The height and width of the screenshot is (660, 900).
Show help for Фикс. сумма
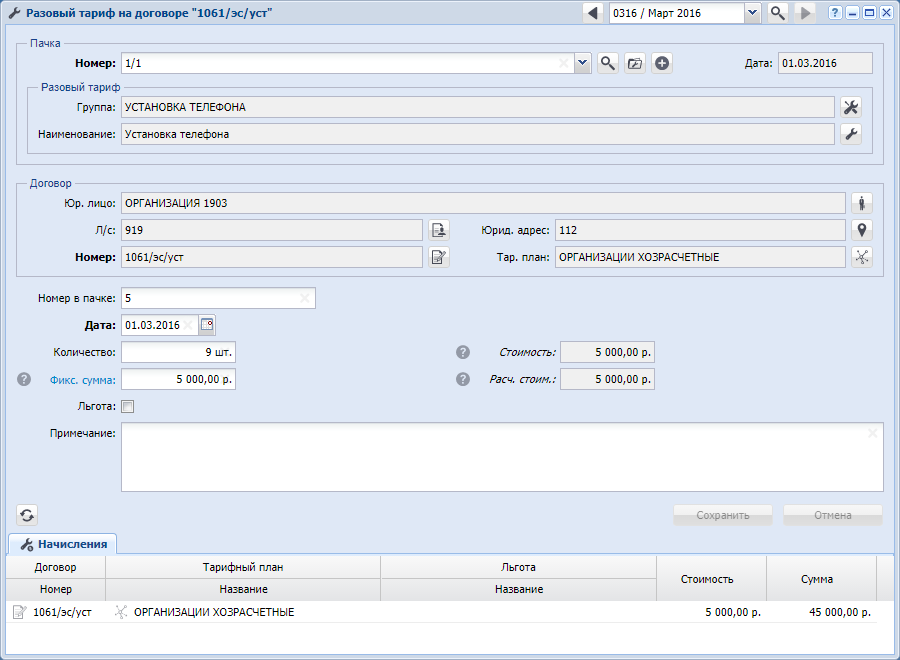24,379
